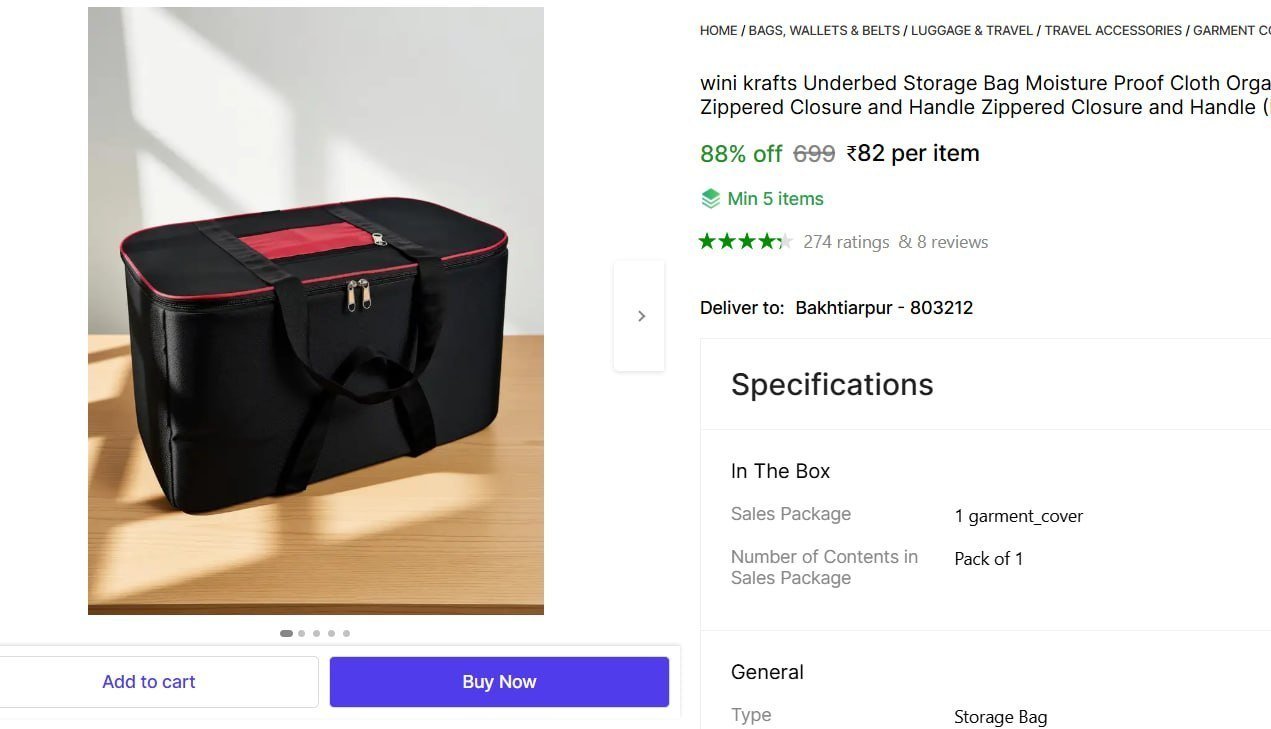Open the 274 ratings link
This screenshot has height=729, width=1271.
846,242
